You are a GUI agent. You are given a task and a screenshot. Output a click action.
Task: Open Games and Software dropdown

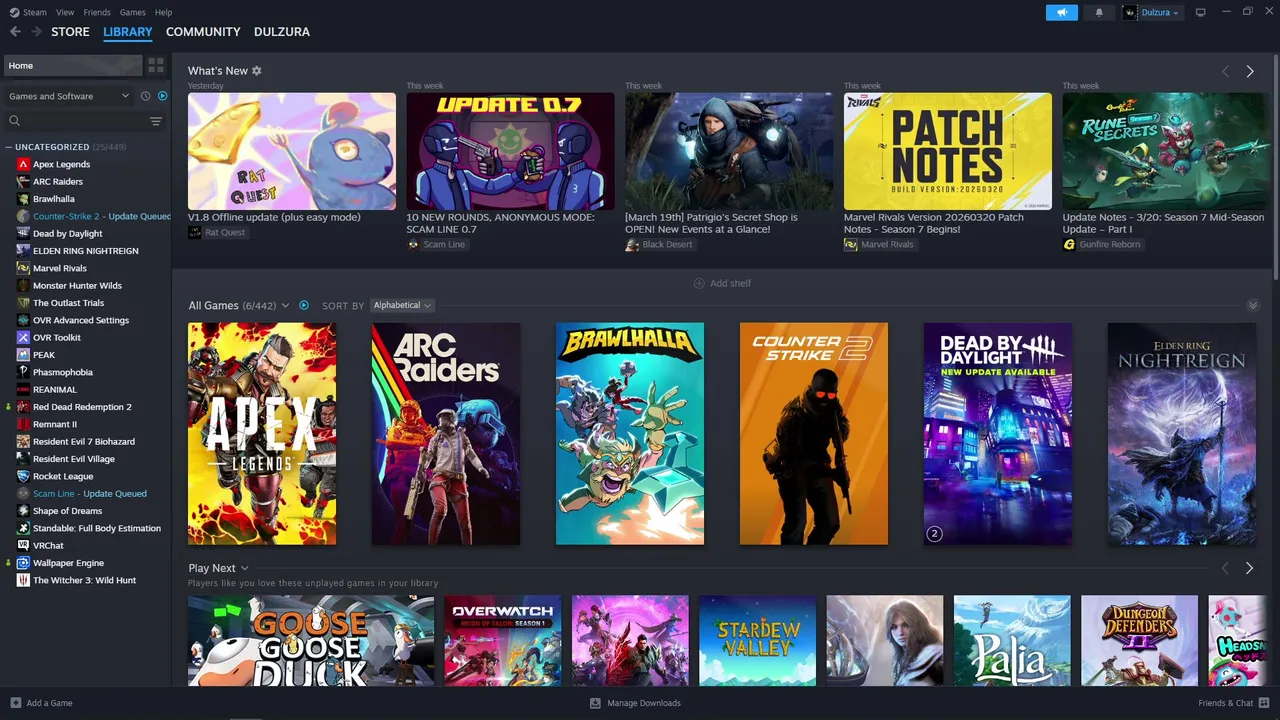68,96
